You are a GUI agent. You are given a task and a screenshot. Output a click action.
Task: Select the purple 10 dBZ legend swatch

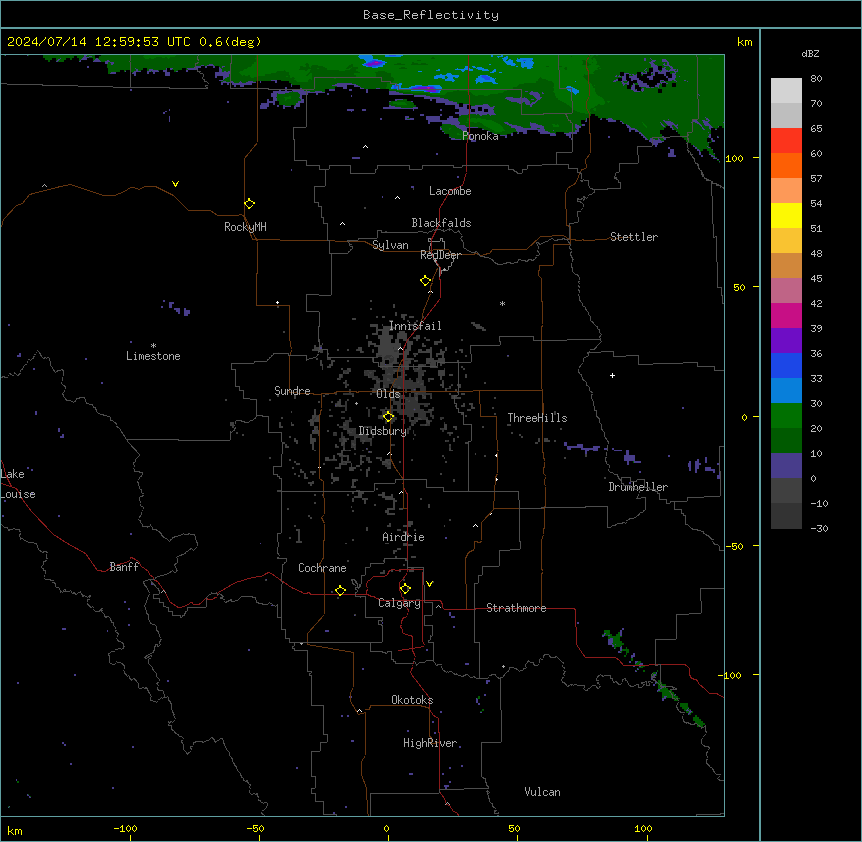[x=786, y=466]
